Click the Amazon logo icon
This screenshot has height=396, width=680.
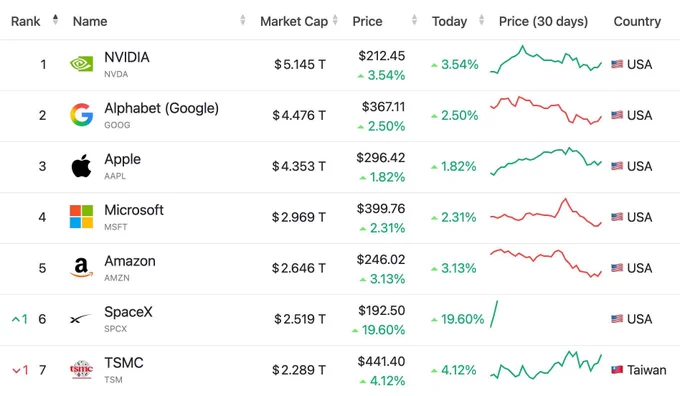click(82, 268)
